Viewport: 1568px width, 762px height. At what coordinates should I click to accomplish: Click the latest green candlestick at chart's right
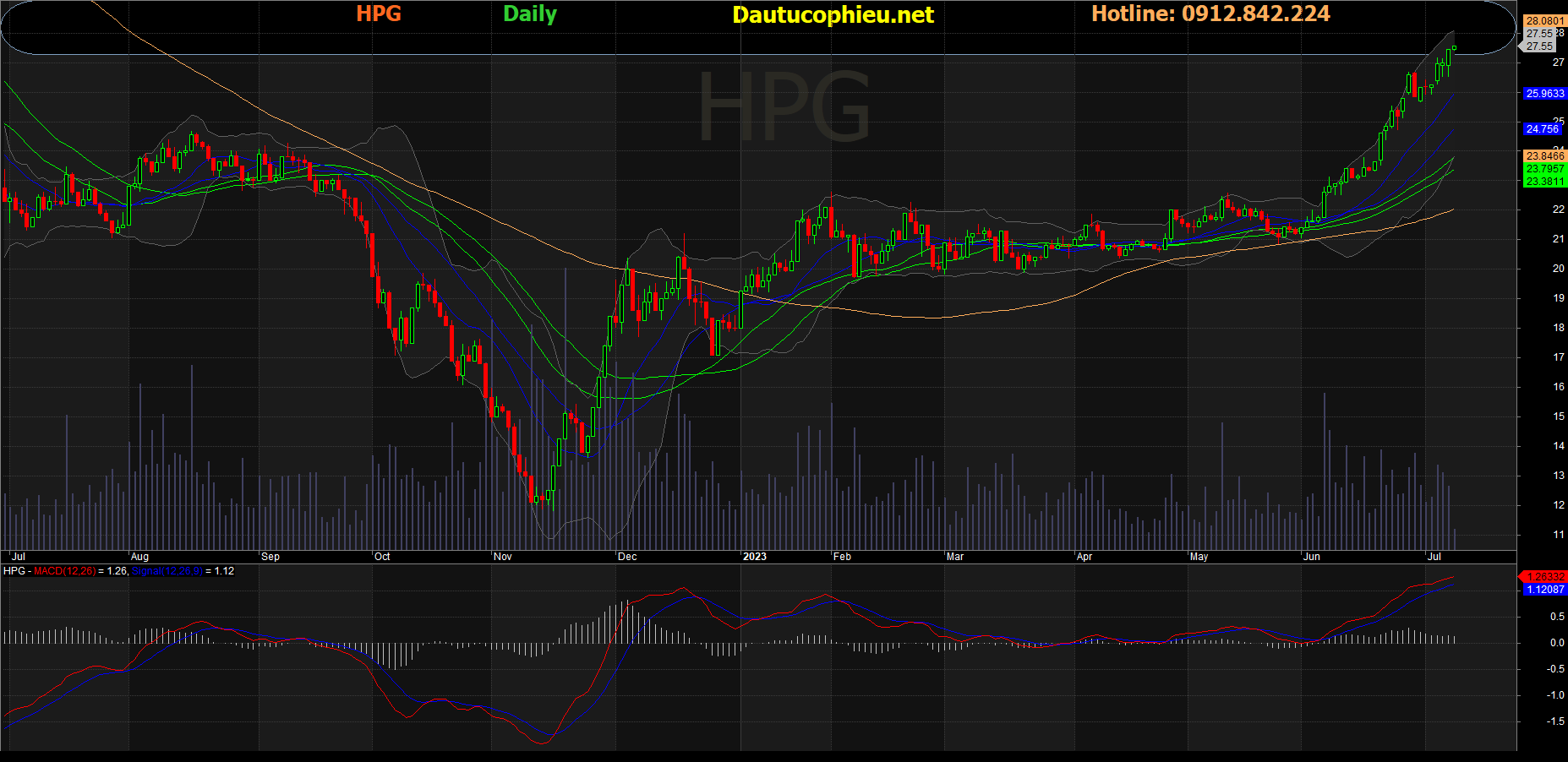coord(1454,48)
